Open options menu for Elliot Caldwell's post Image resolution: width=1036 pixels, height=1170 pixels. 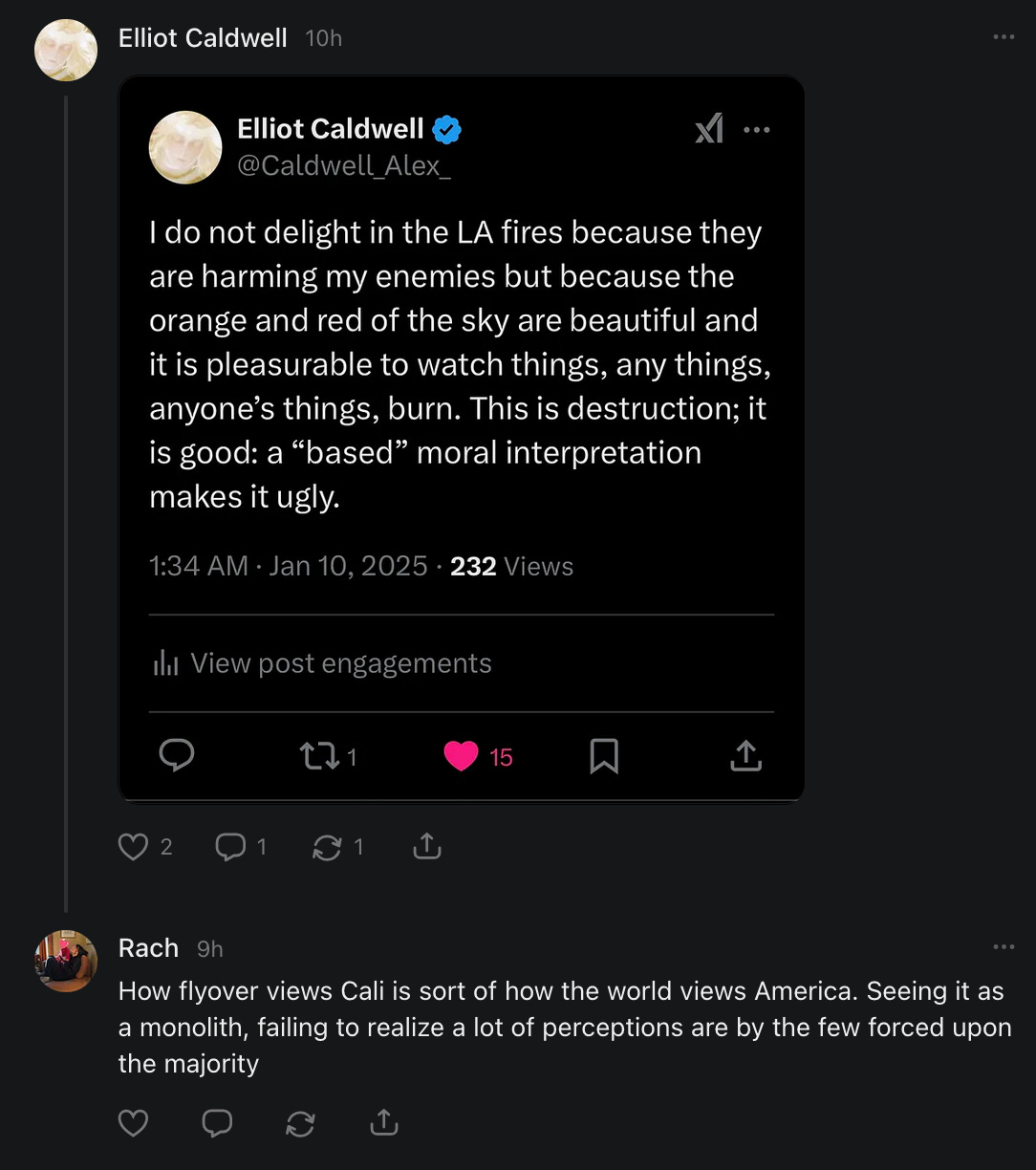click(x=1004, y=37)
